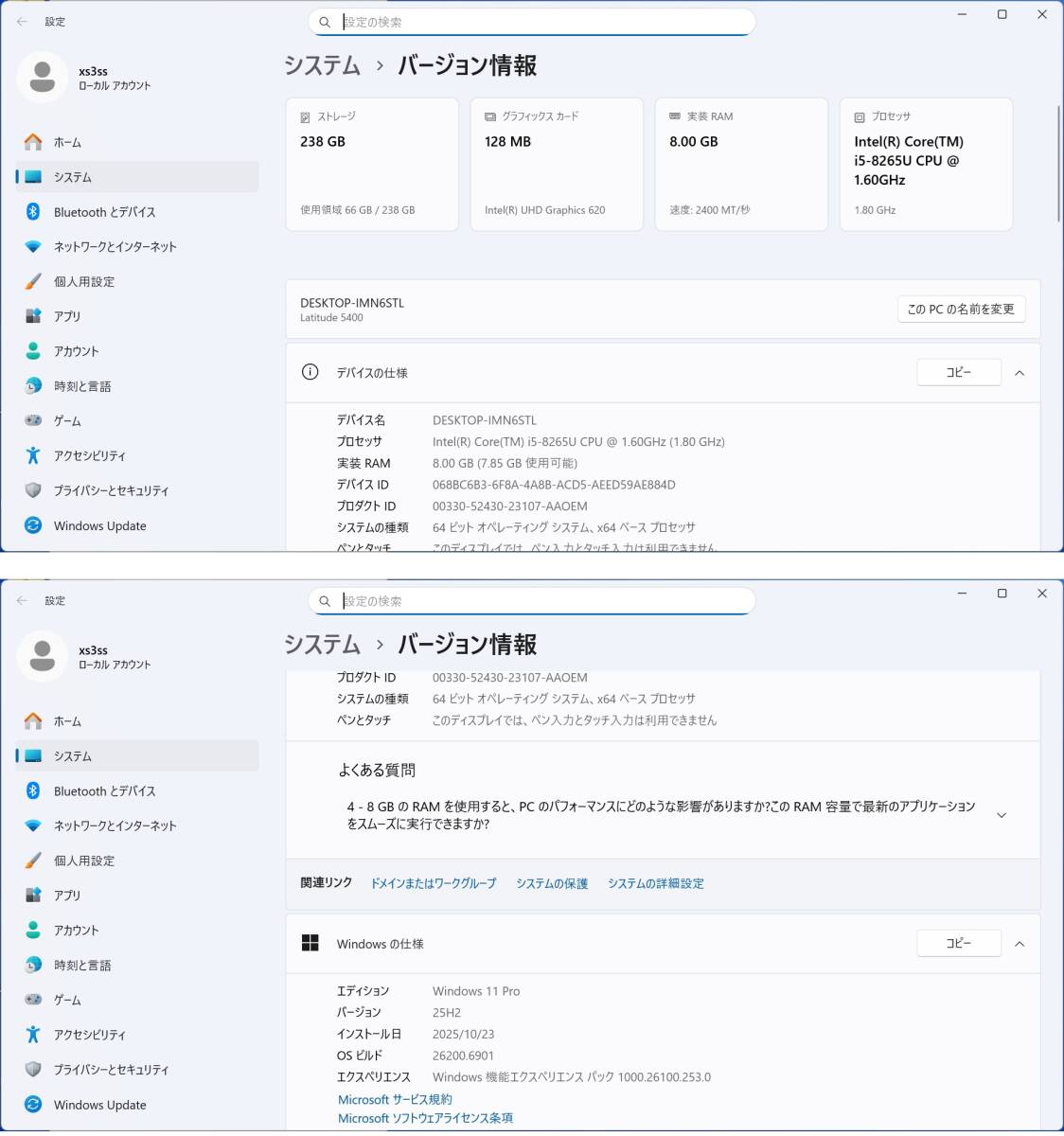Click the 個人用設定 paintbrush icon in the upper window
Image resolution: width=1064 pixels, height=1136 pixels.
coord(33,281)
